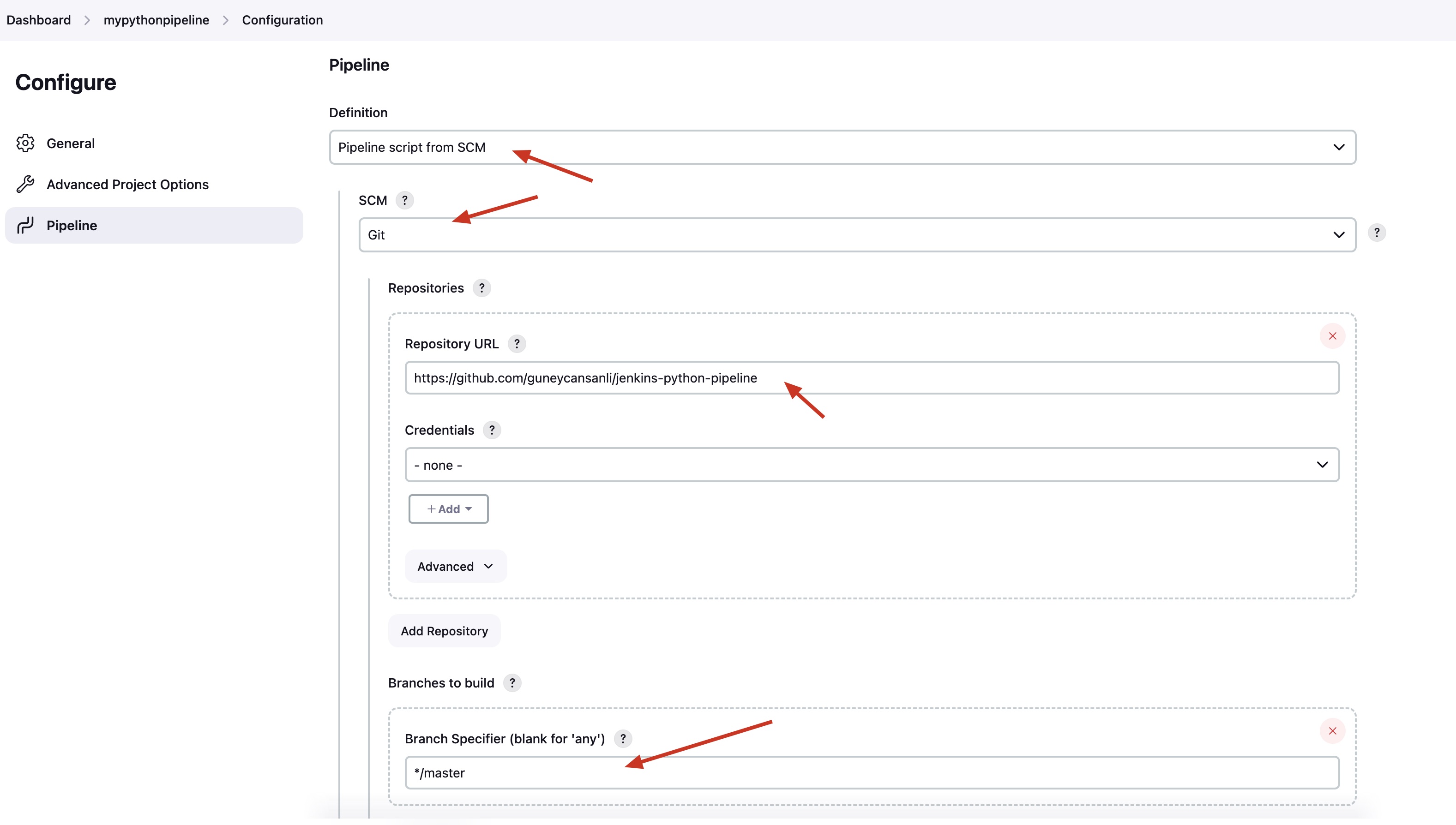This screenshot has height=825, width=1456.
Task: Expand the Advanced repository options
Action: (x=453, y=566)
